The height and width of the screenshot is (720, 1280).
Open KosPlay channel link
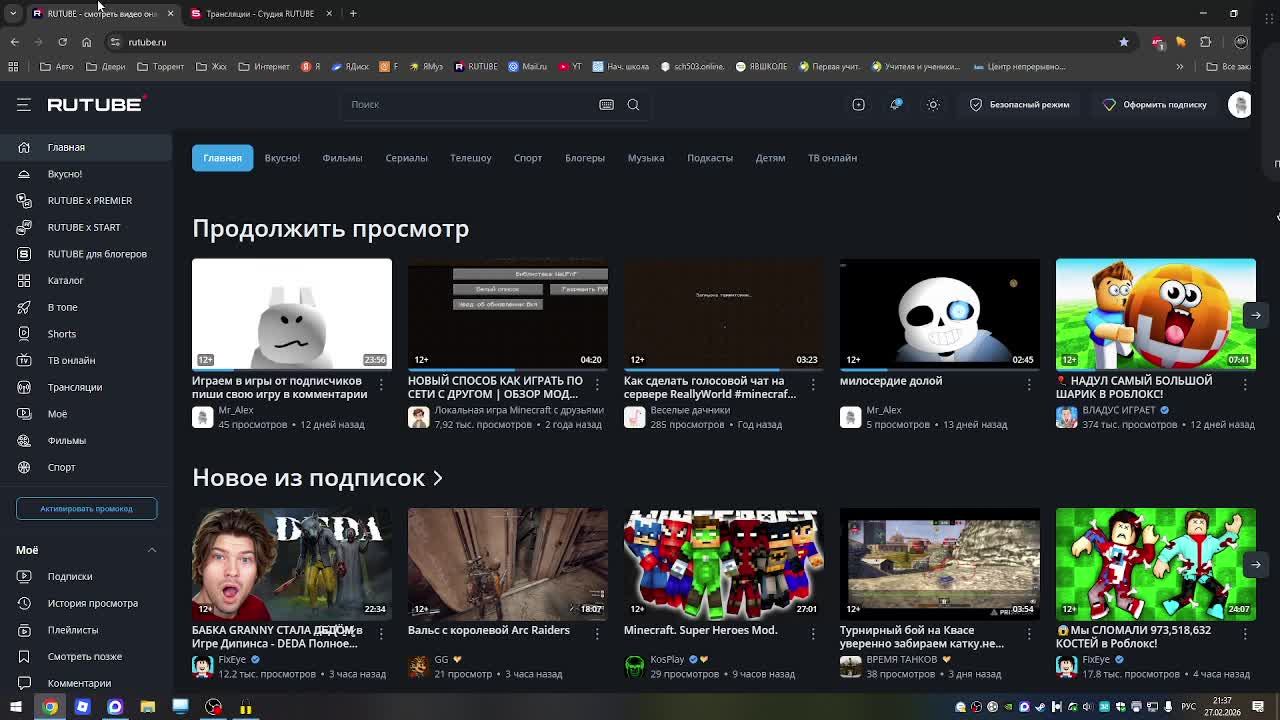click(667, 659)
